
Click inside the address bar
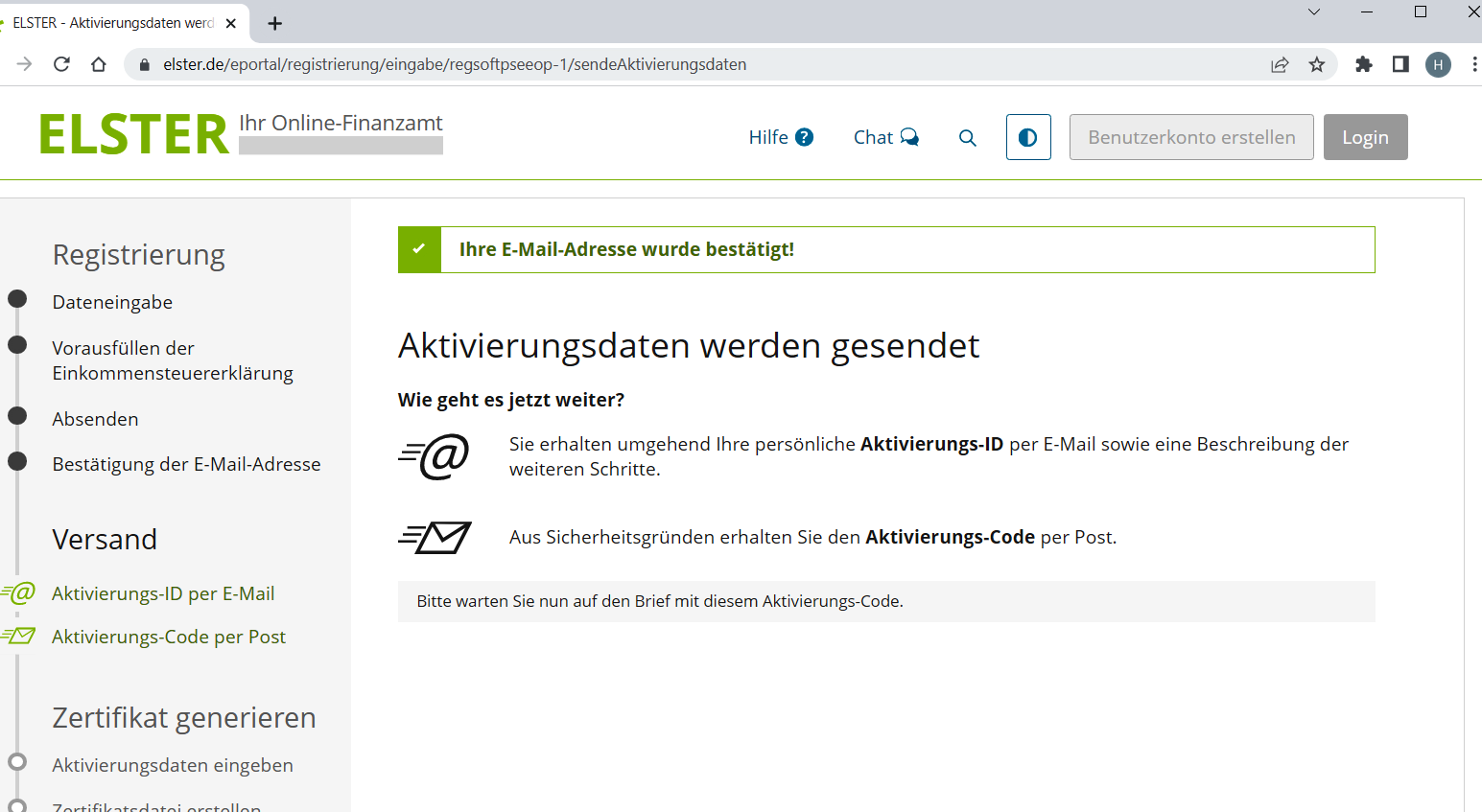[576, 64]
